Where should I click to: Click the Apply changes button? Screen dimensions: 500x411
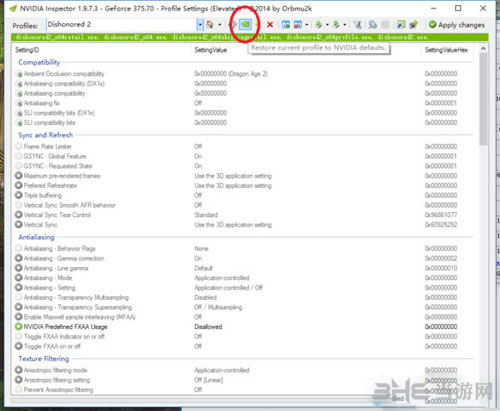(x=457, y=25)
